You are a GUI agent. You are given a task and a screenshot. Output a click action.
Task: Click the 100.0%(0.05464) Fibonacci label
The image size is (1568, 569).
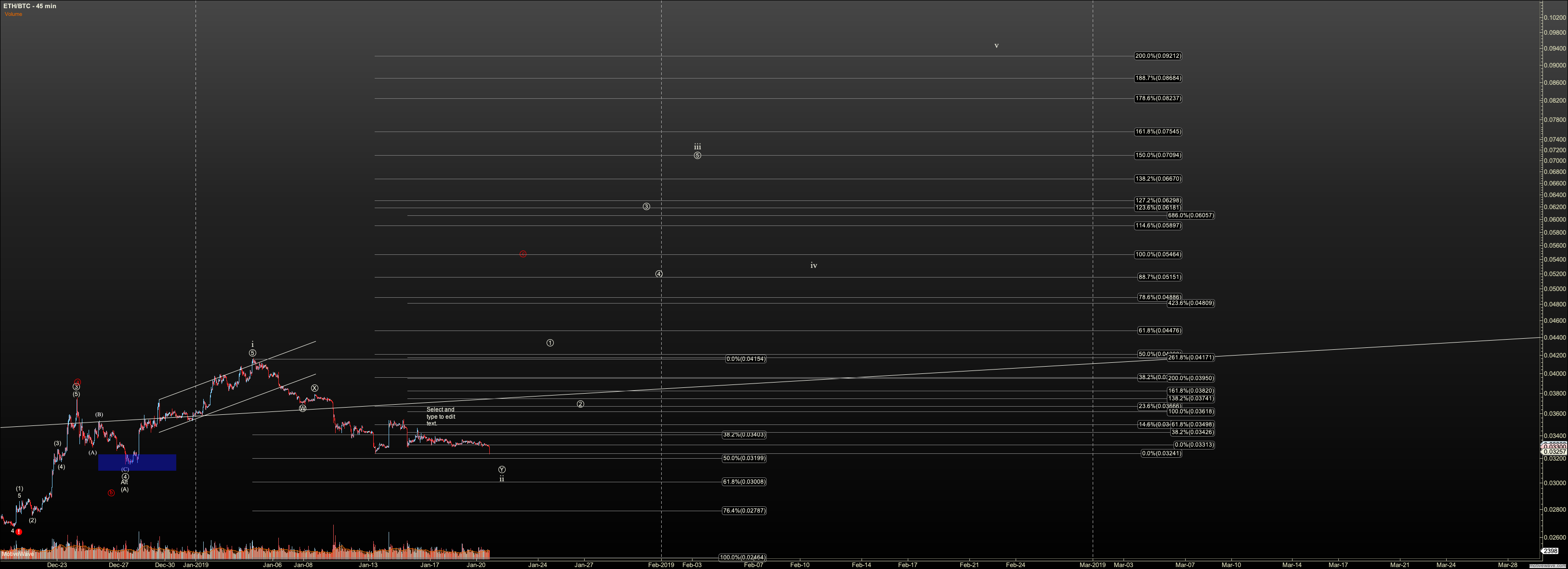[x=1158, y=255]
